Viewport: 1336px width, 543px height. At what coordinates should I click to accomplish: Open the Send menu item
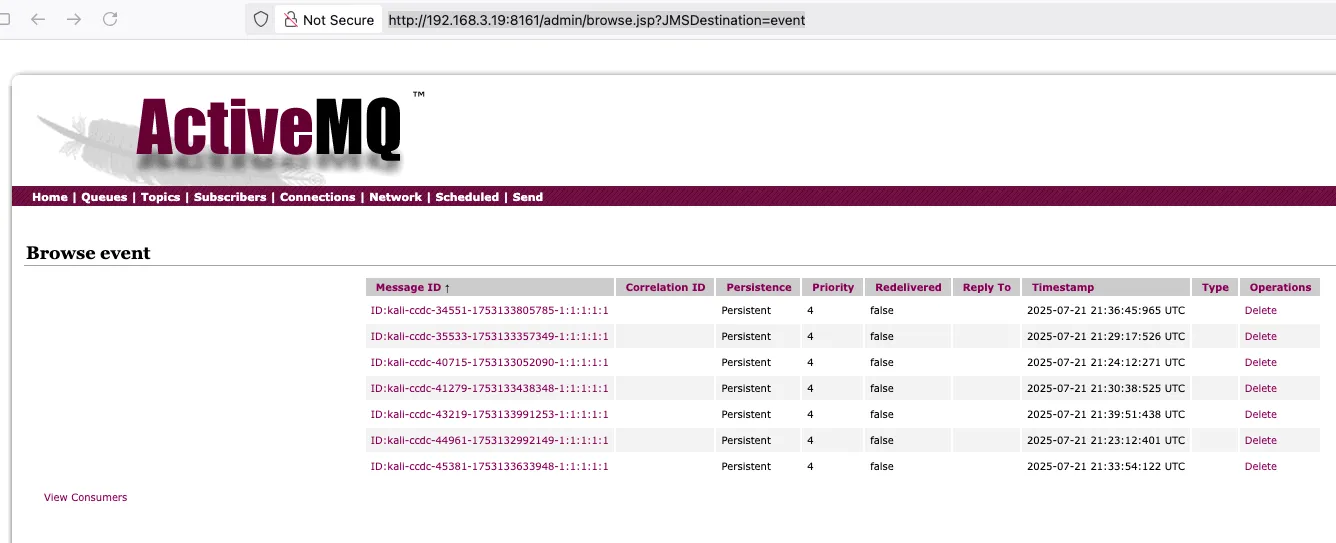point(528,197)
